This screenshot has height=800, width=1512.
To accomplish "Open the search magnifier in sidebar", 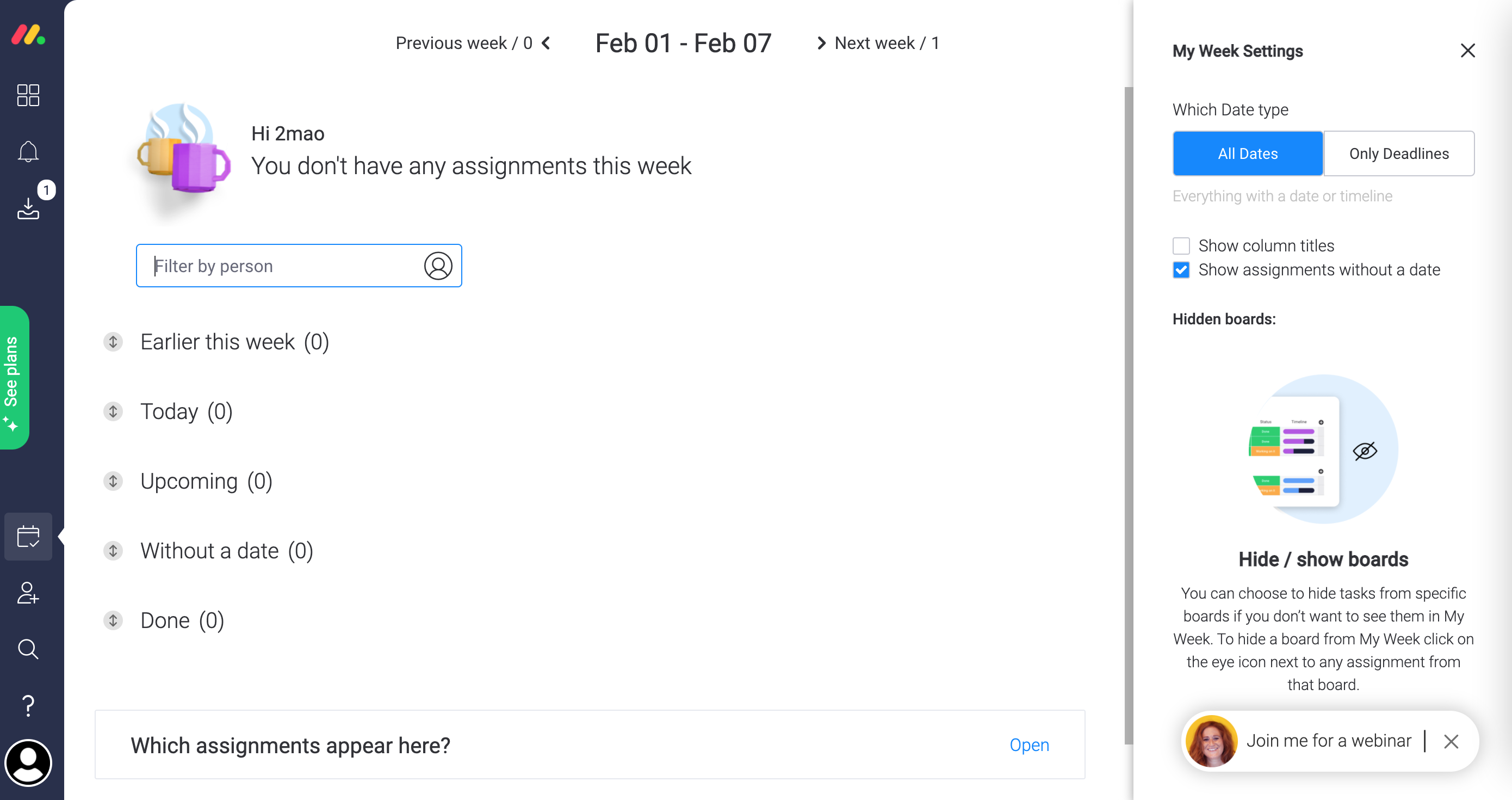I will click(x=28, y=649).
